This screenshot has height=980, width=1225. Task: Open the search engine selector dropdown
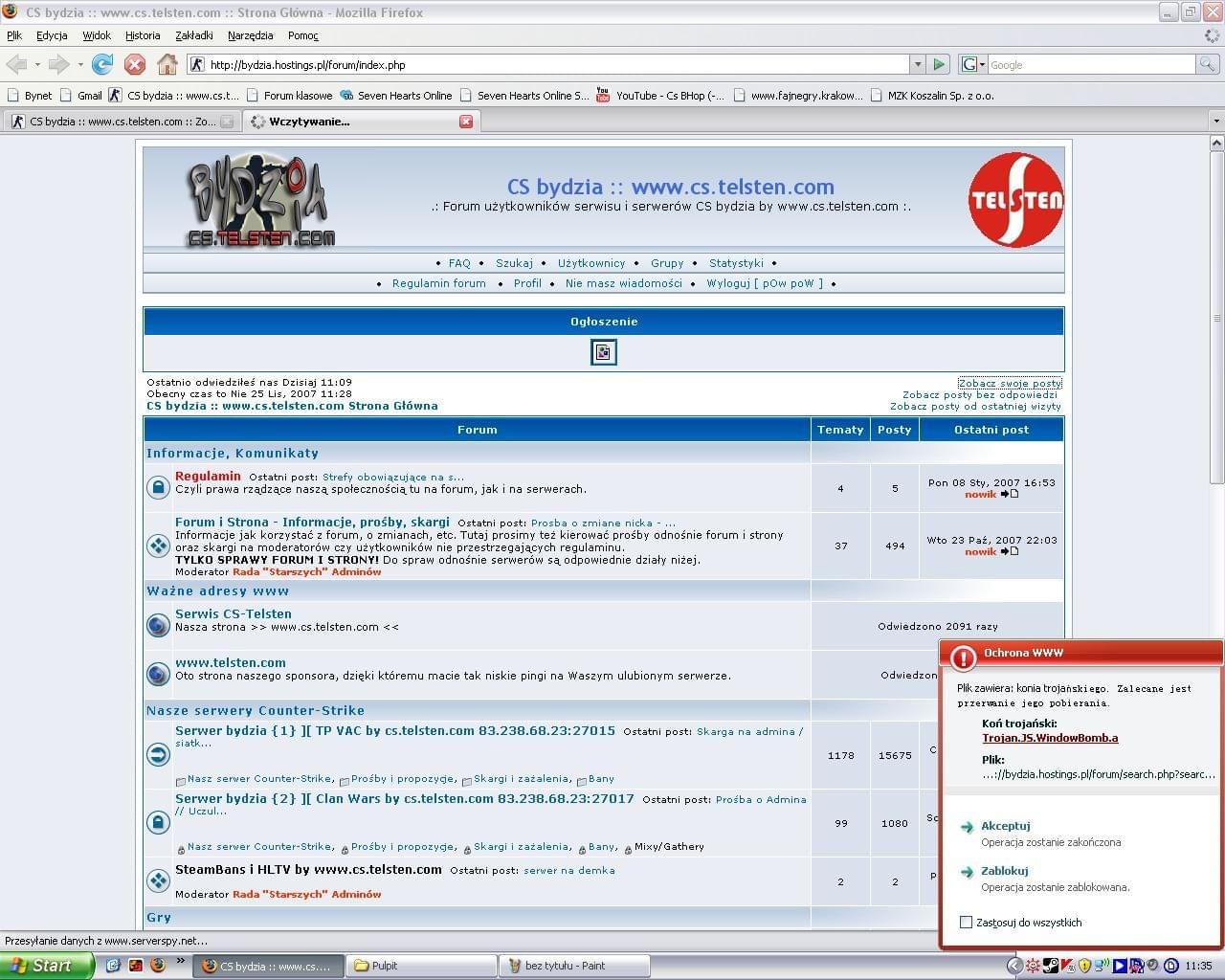[972, 64]
